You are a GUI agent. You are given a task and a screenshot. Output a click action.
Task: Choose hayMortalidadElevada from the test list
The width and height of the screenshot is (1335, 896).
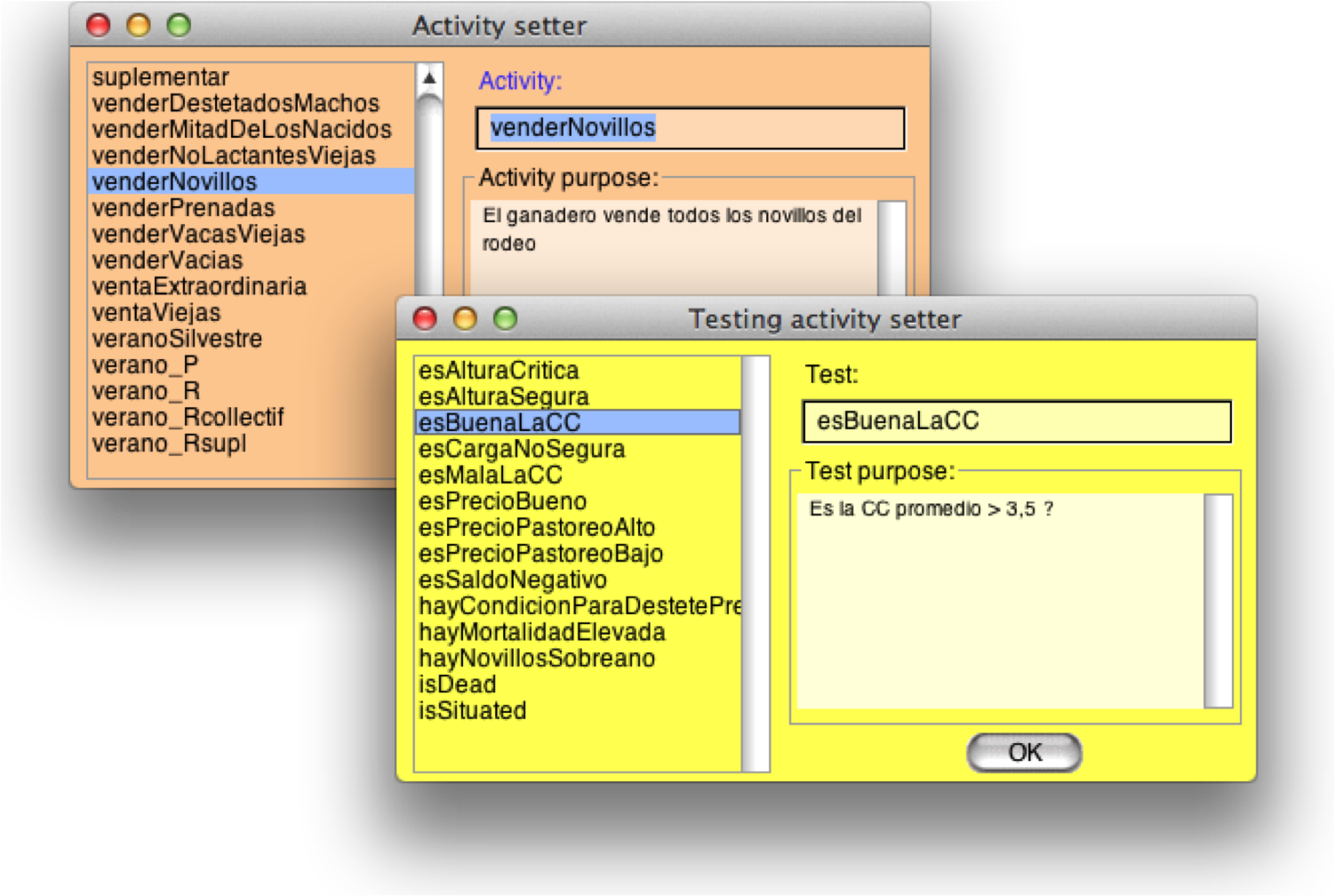(x=541, y=632)
